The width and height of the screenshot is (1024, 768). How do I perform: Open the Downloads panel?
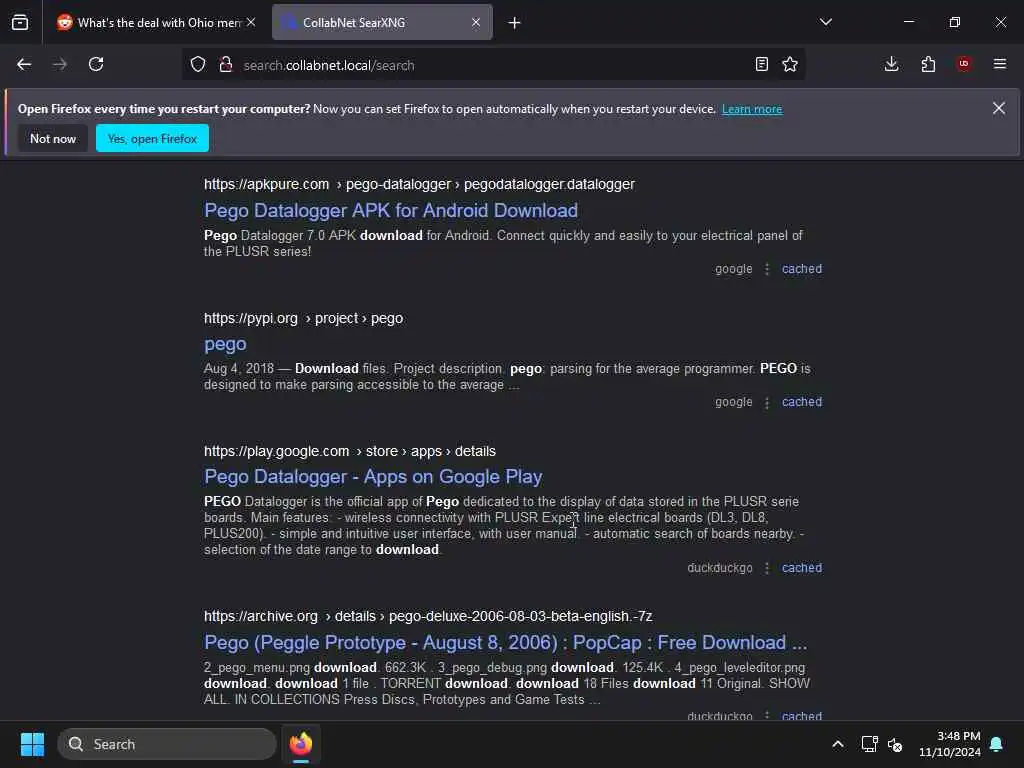click(891, 64)
